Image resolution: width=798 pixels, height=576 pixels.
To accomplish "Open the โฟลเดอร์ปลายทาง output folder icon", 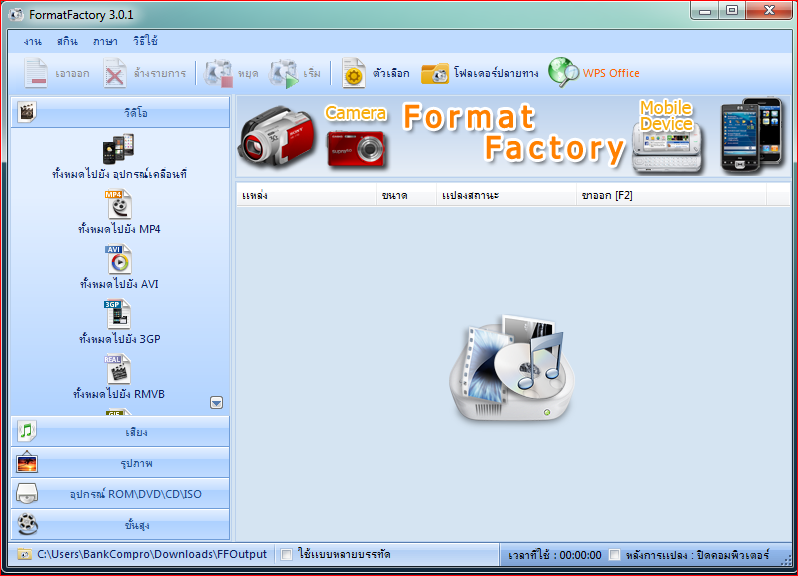I will pyautogui.click(x=435, y=74).
